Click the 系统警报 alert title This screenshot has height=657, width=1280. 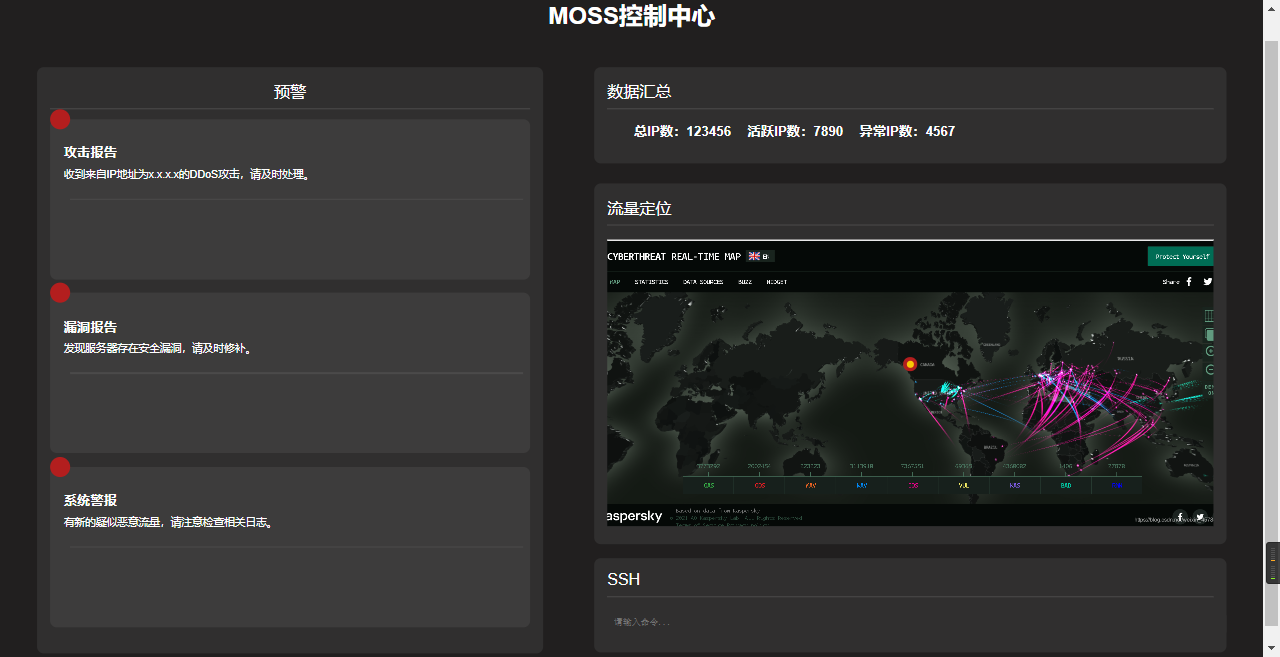pos(90,500)
